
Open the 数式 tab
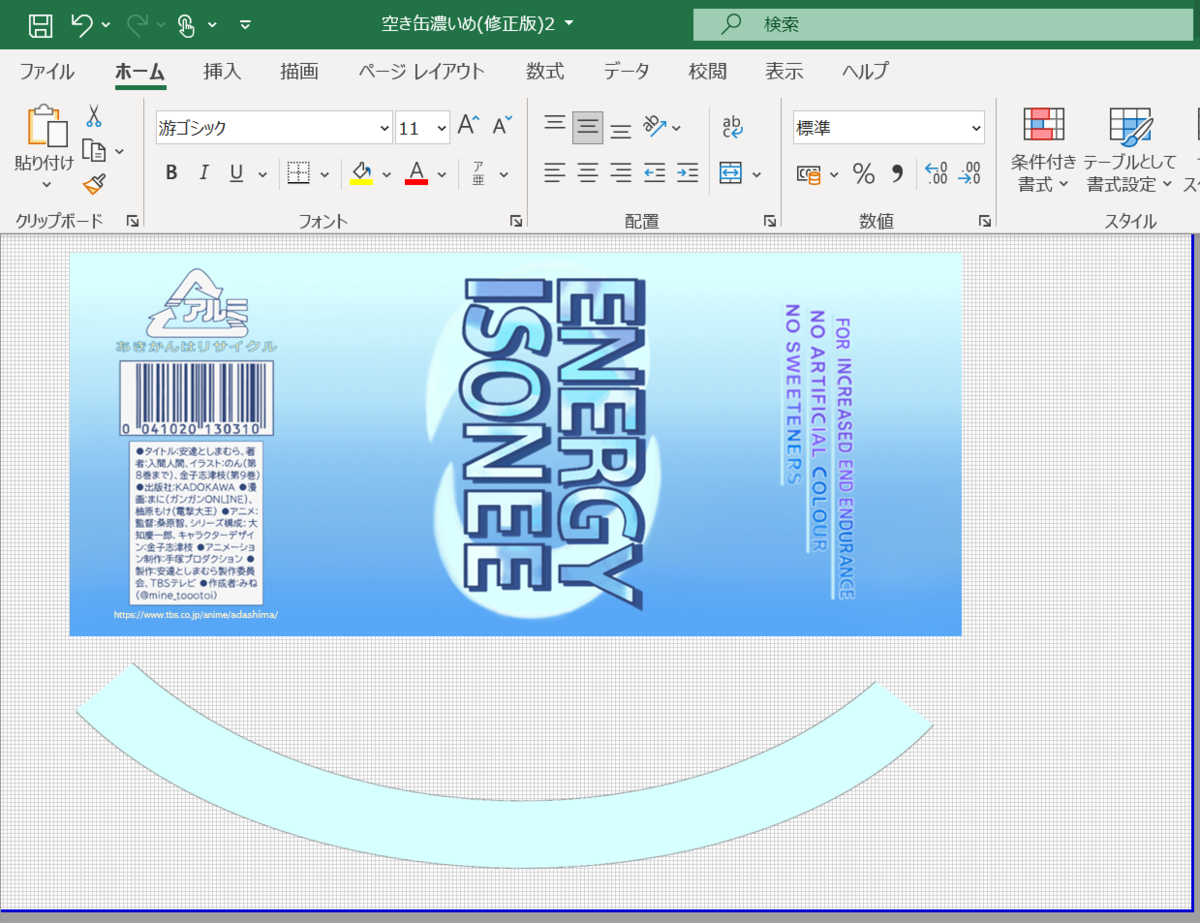pyautogui.click(x=545, y=71)
